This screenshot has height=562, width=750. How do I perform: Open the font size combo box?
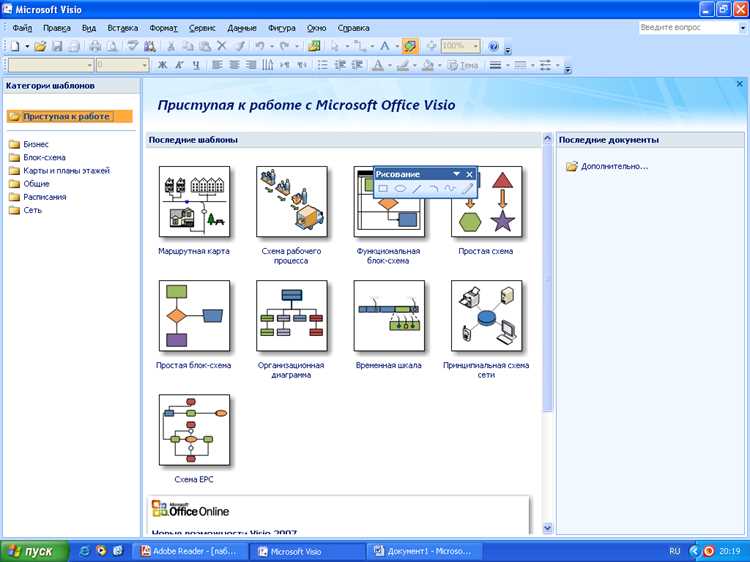click(122, 65)
